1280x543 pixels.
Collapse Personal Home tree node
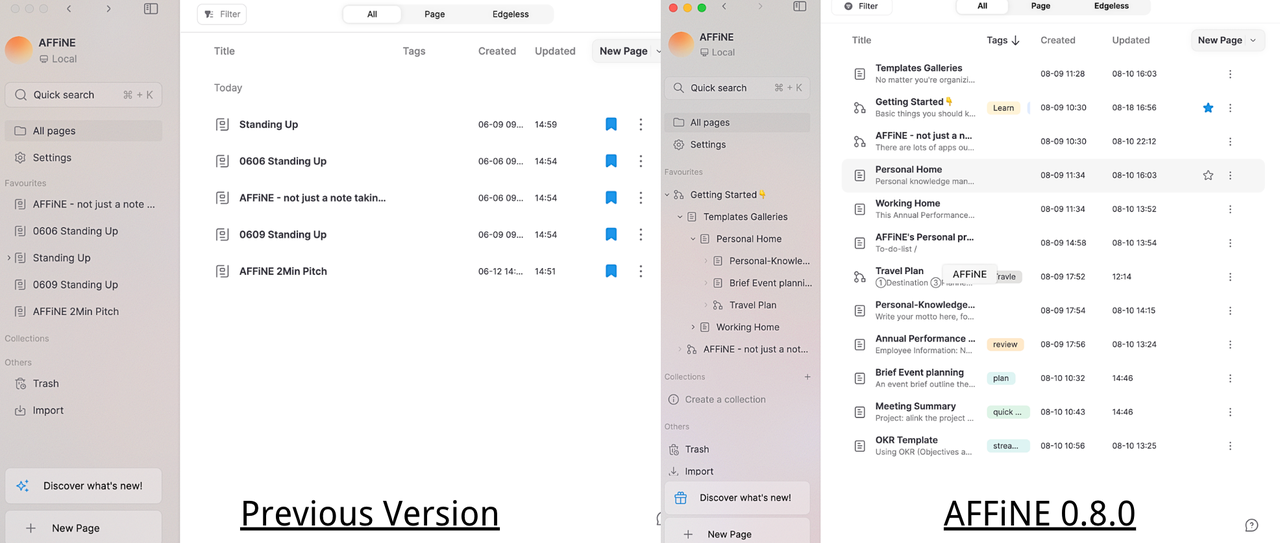[x=693, y=239]
